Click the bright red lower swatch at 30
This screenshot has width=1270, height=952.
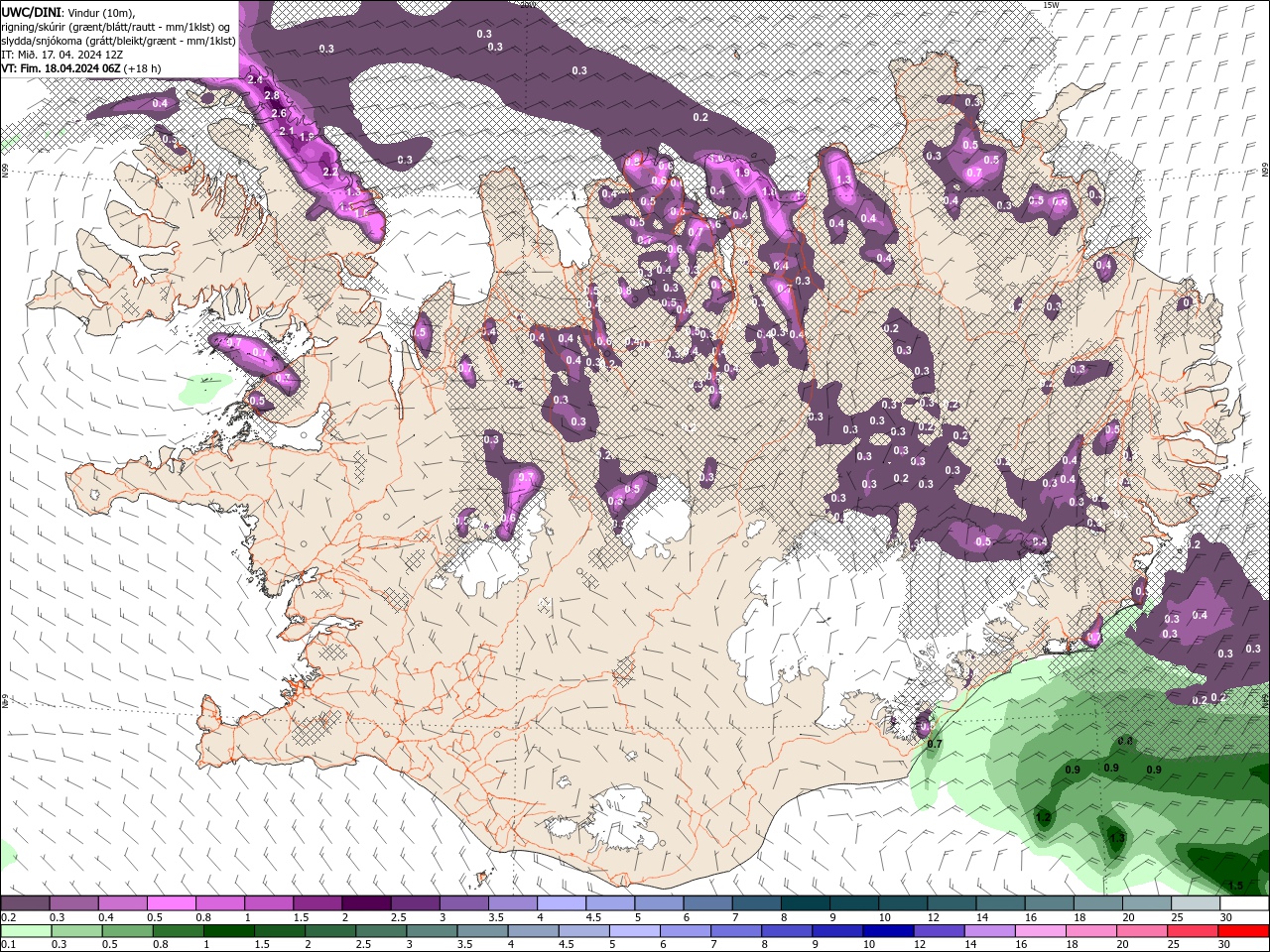(x=1243, y=930)
